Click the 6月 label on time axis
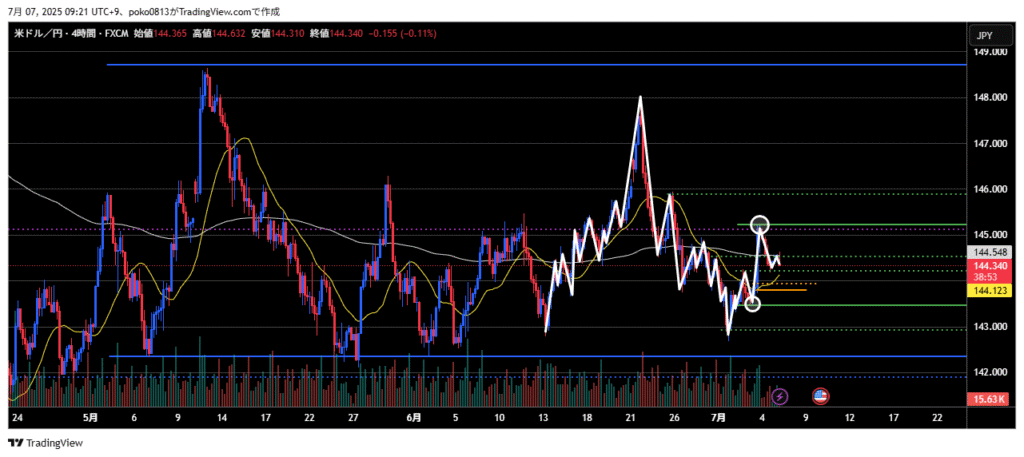Screen dimensions: 1024x457 pyautogui.click(x=412, y=416)
